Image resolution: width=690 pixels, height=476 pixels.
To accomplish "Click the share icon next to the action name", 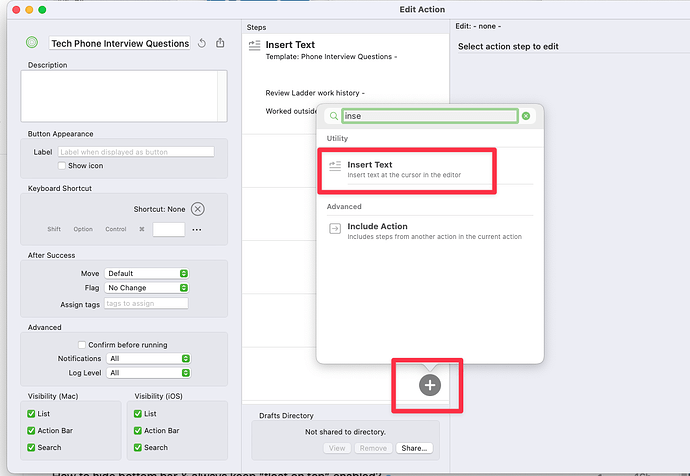I will pyautogui.click(x=220, y=43).
